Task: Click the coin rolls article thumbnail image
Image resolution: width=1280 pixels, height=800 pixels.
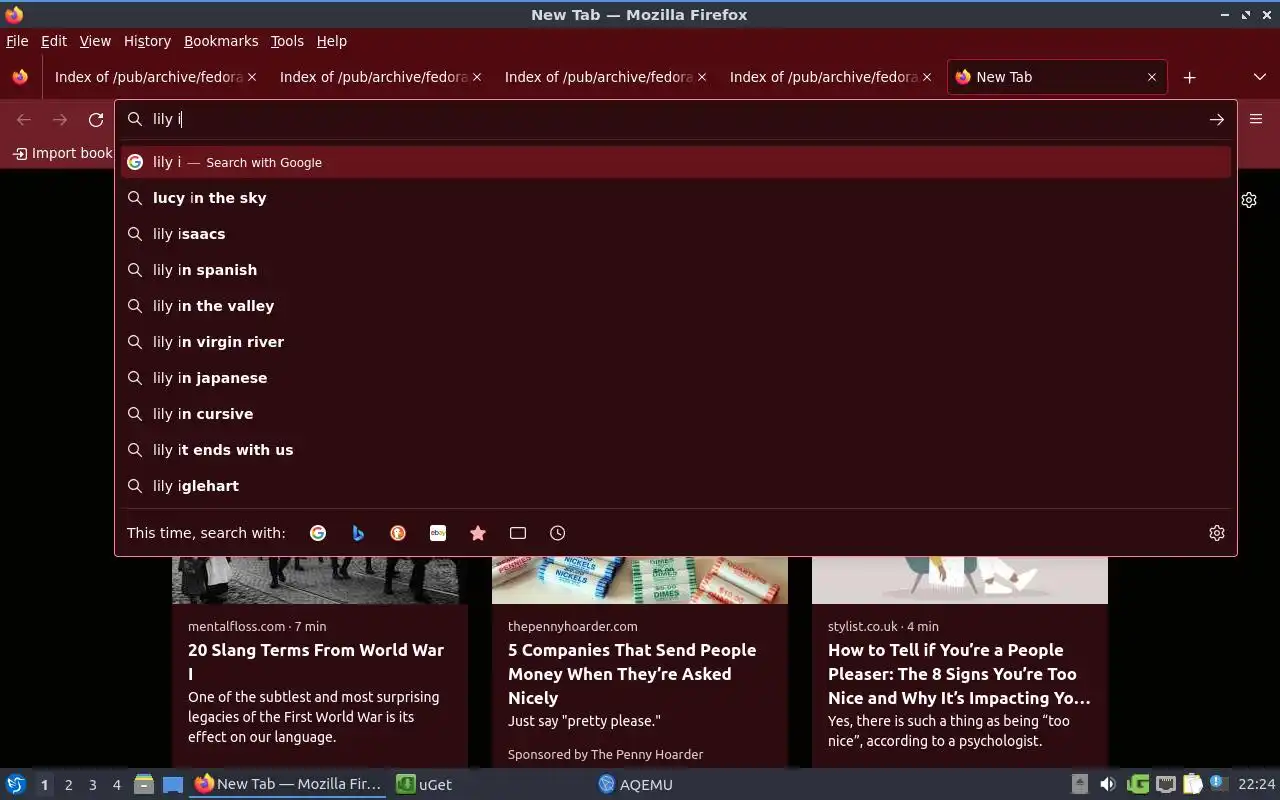Action: pos(640,580)
